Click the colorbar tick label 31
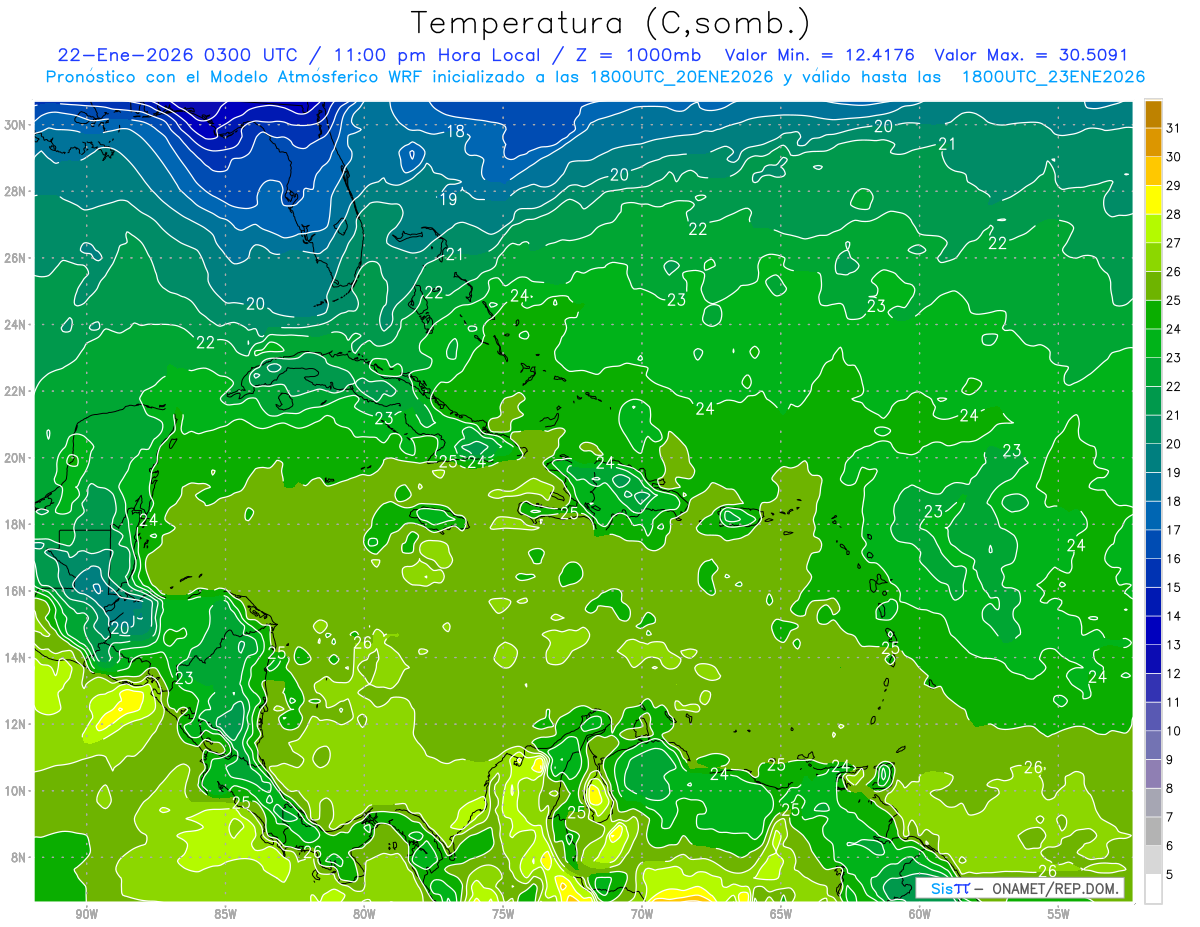 1173,127
